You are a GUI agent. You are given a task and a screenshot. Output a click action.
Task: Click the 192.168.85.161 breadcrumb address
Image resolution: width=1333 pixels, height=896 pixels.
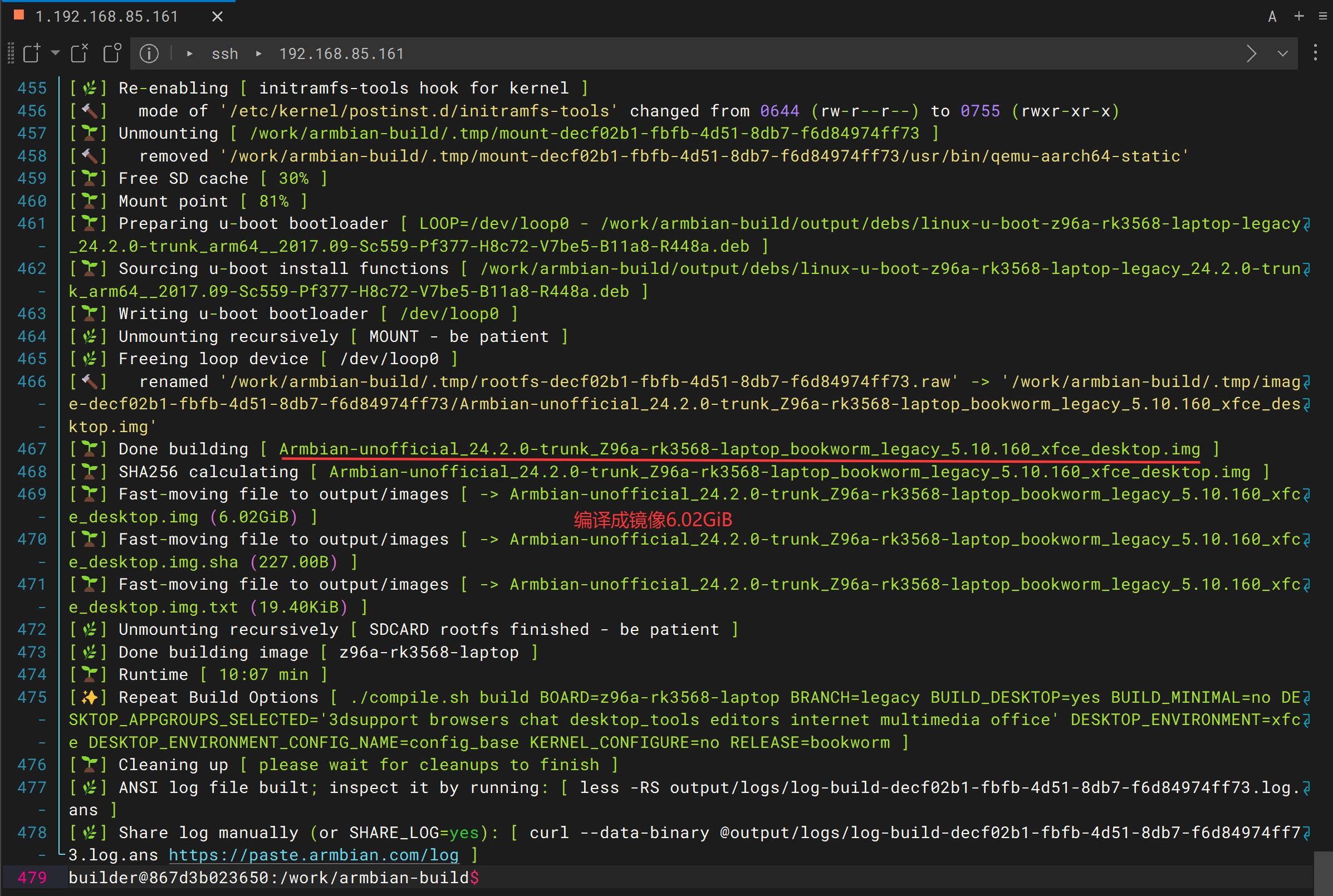click(341, 53)
